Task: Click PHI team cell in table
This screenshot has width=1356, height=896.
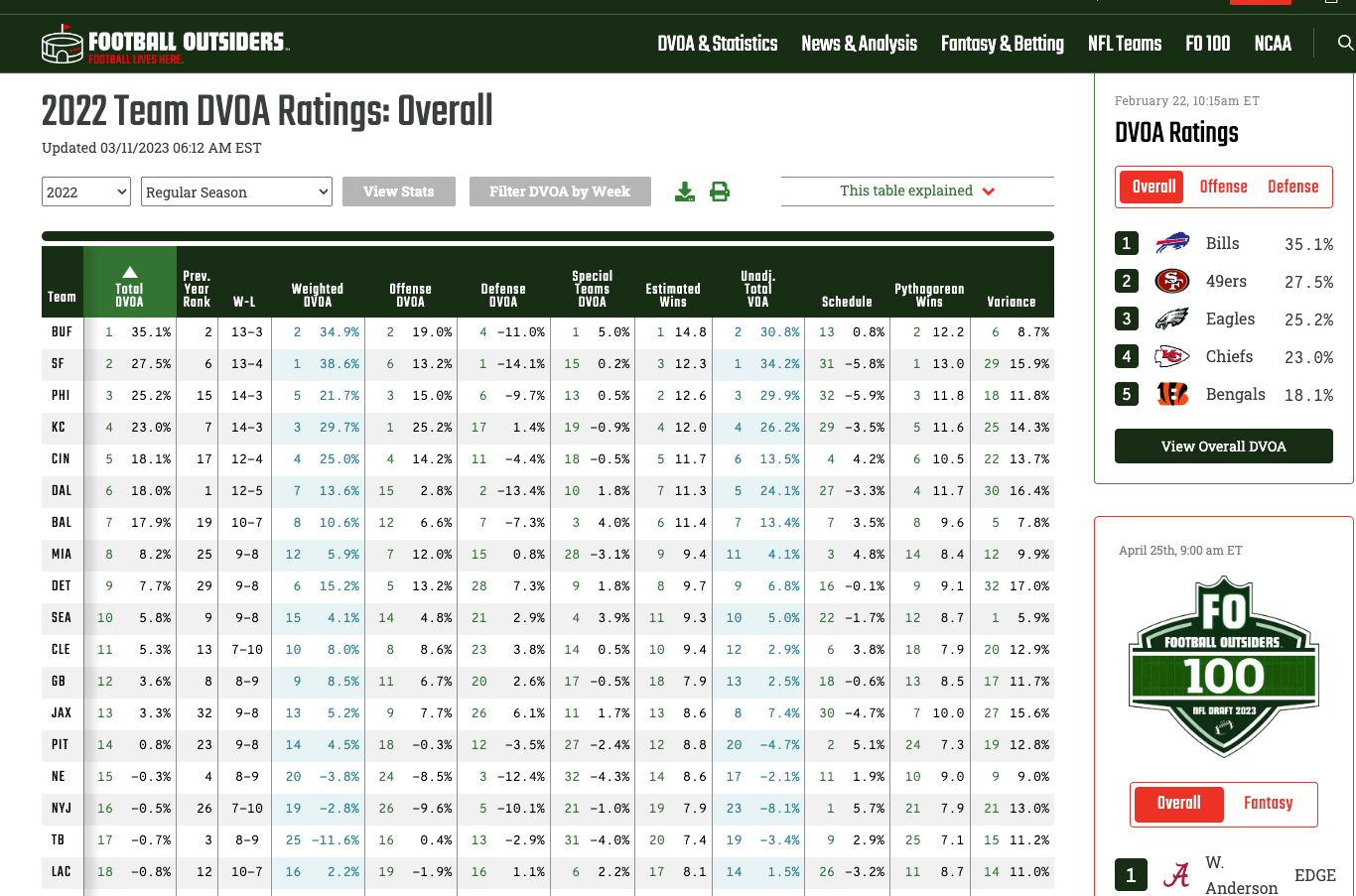Action: (x=61, y=396)
